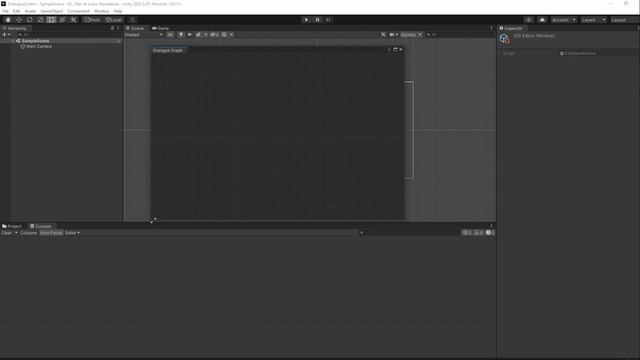Viewport: 640px width, 360px height.
Task: Open the SampleScene row options menu
Action: (x=119, y=41)
